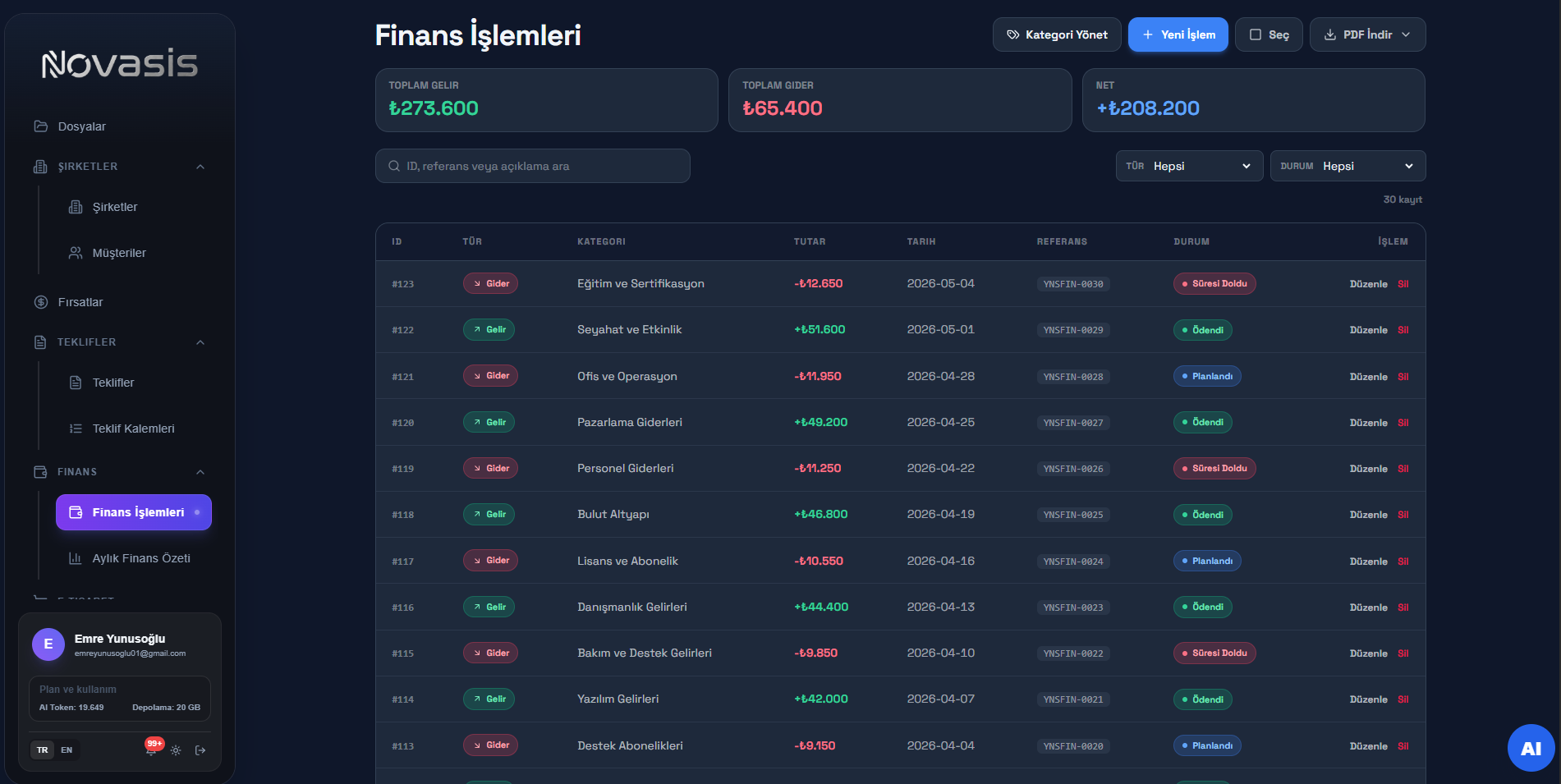Click the Gelir badge on row #122
Screen dimensions: 1561x784
click(x=489, y=329)
